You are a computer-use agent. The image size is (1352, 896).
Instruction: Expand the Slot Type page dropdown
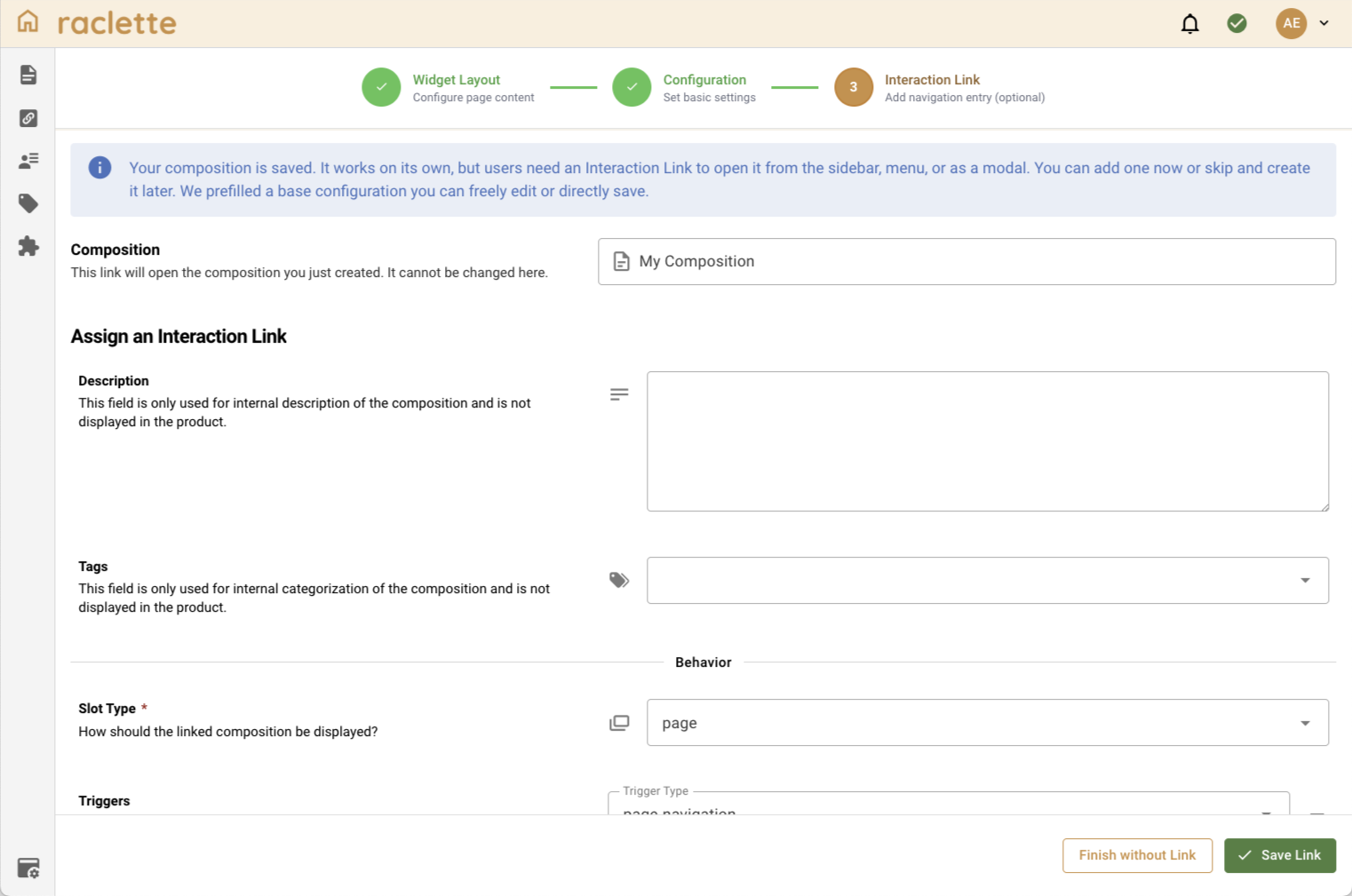(x=988, y=722)
